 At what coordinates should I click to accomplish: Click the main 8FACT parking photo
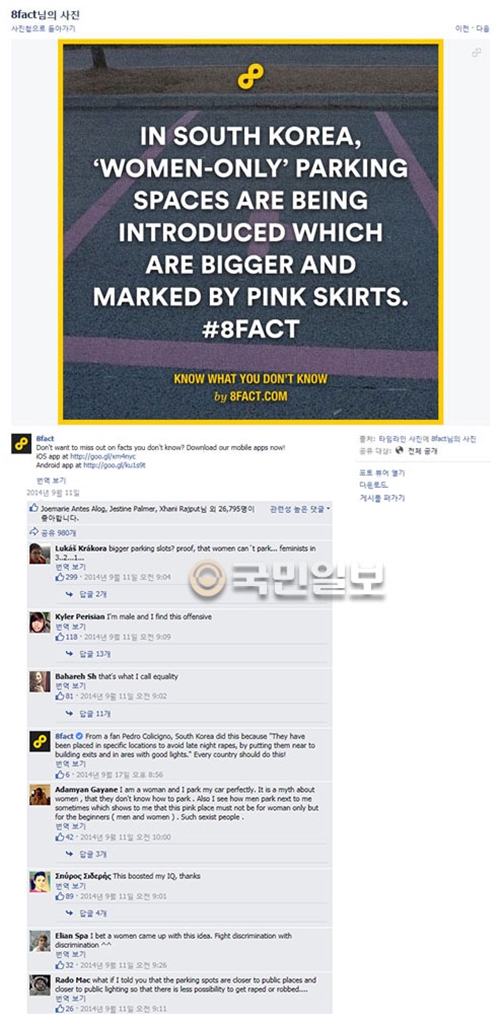click(x=250, y=231)
